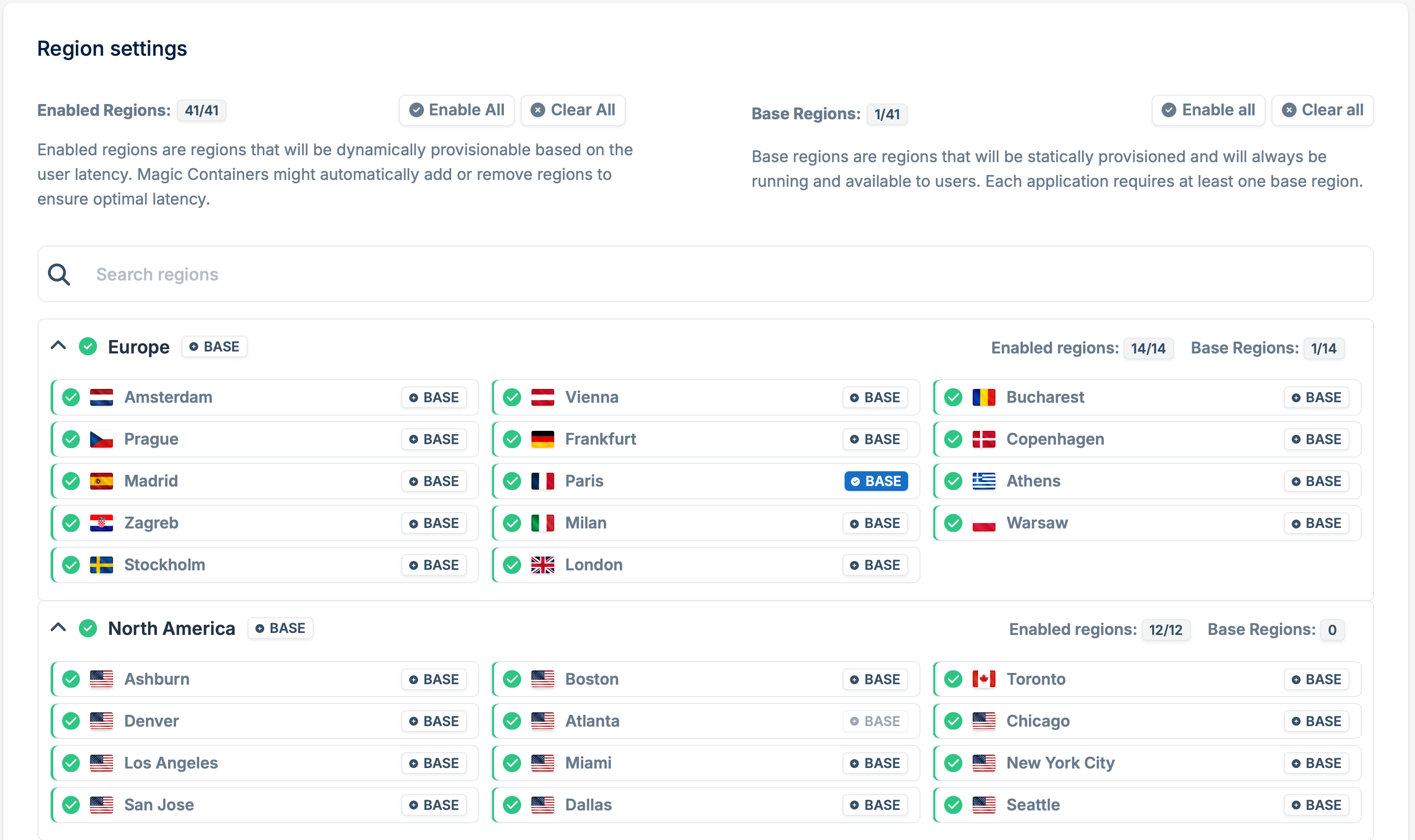
Task: Toggle the enabled check for all of North America
Action: (88, 629)
